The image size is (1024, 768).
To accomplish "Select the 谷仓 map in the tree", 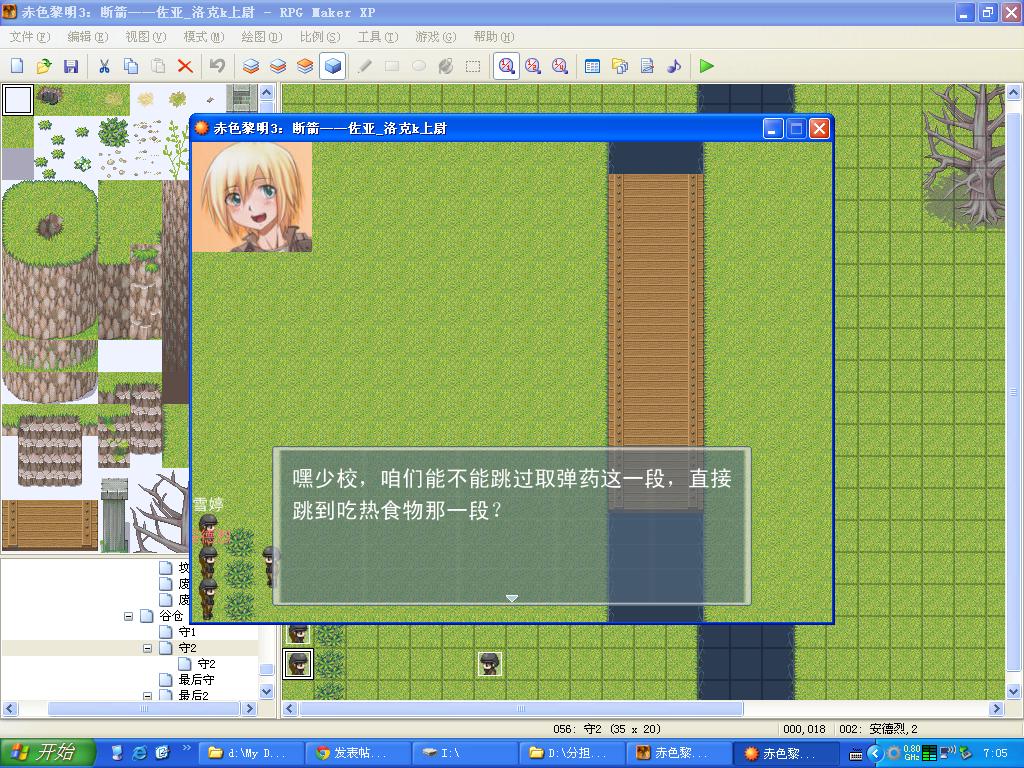I will pyautogui.click(x=171, y=616).
